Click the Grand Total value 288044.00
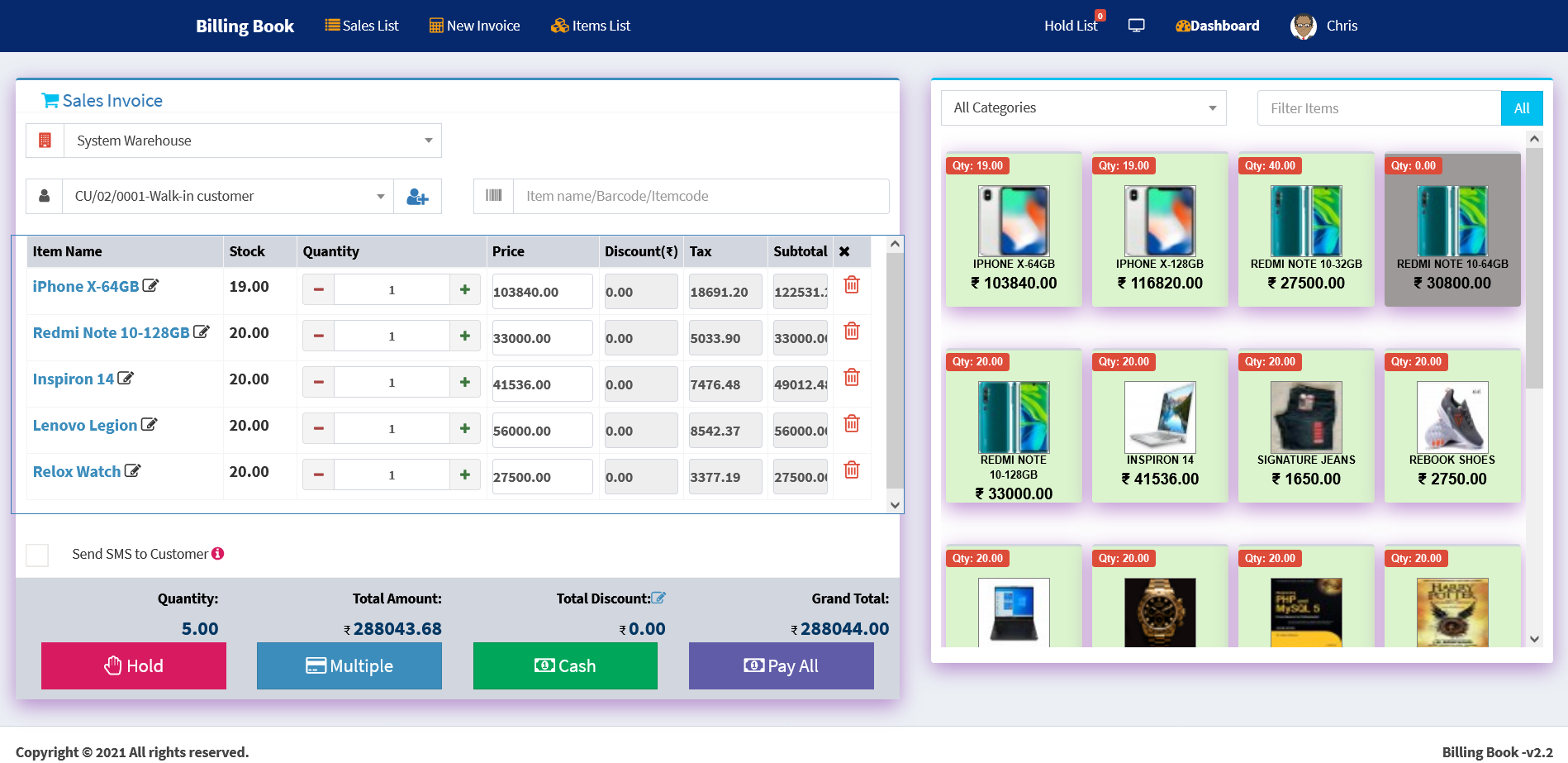The width and height of the screenshot is (1568, 763). click(x=845, y=629)
